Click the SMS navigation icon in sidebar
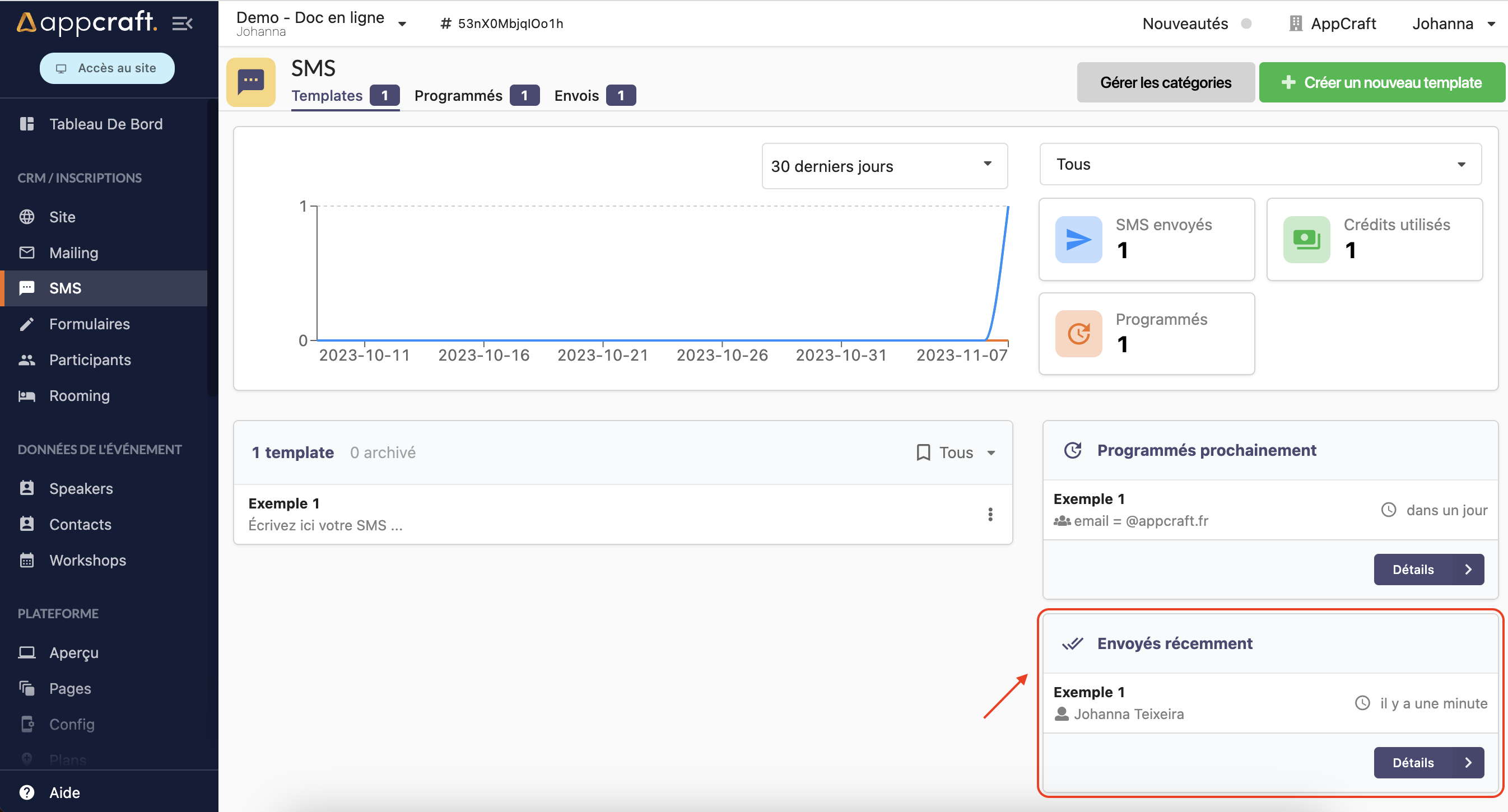Image resolution: width=1508 pixels, height=812 pixels. point(27,288)
